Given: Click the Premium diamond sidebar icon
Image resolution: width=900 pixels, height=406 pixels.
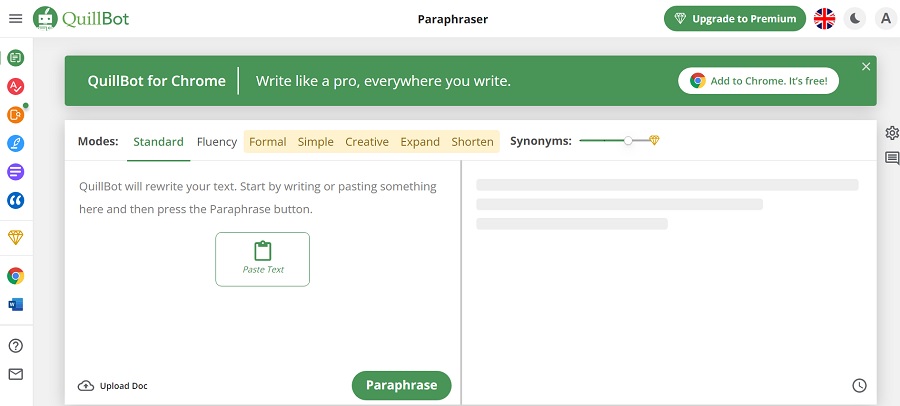Looking at the screenshot, I should [15, 237].
